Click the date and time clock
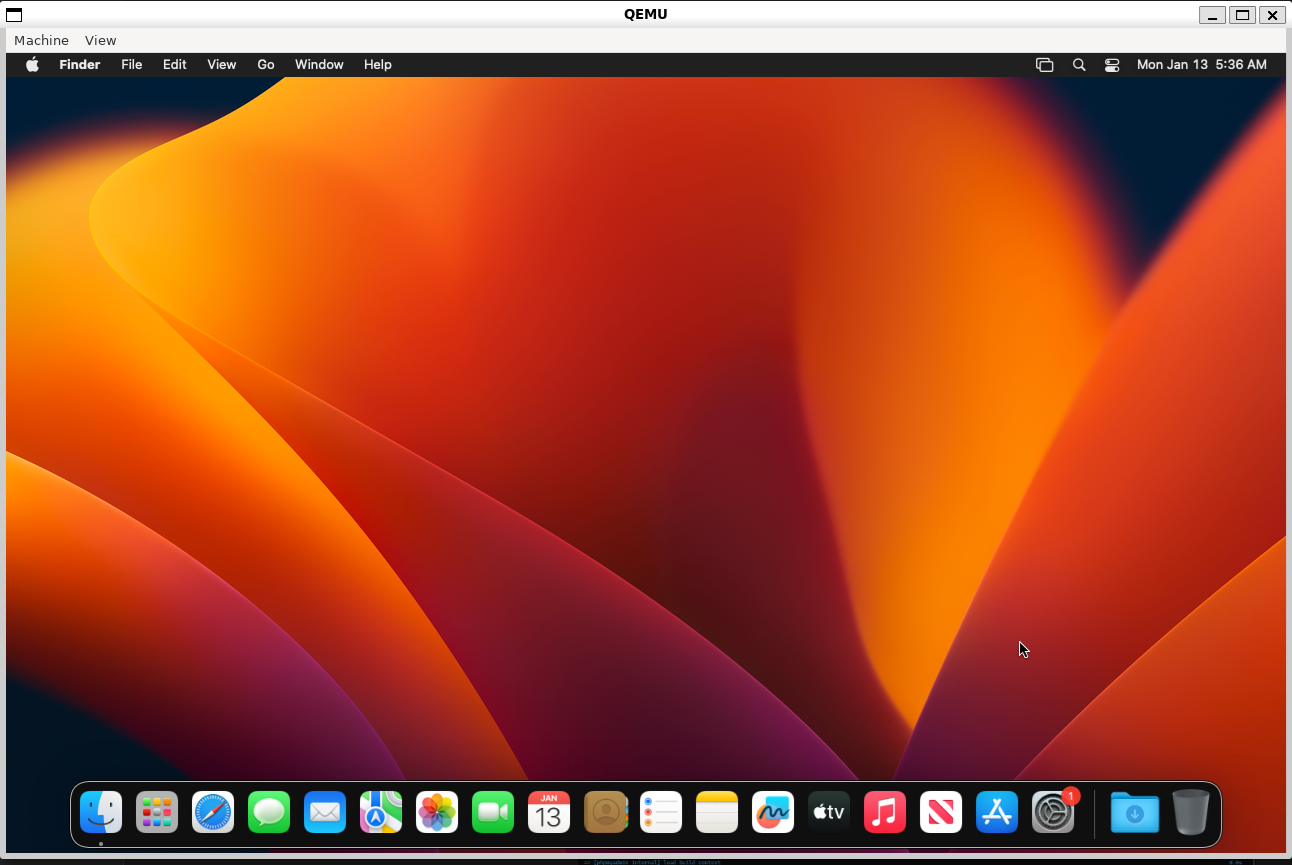Viewport: 1292px width, 865px height. [1201, 65]
